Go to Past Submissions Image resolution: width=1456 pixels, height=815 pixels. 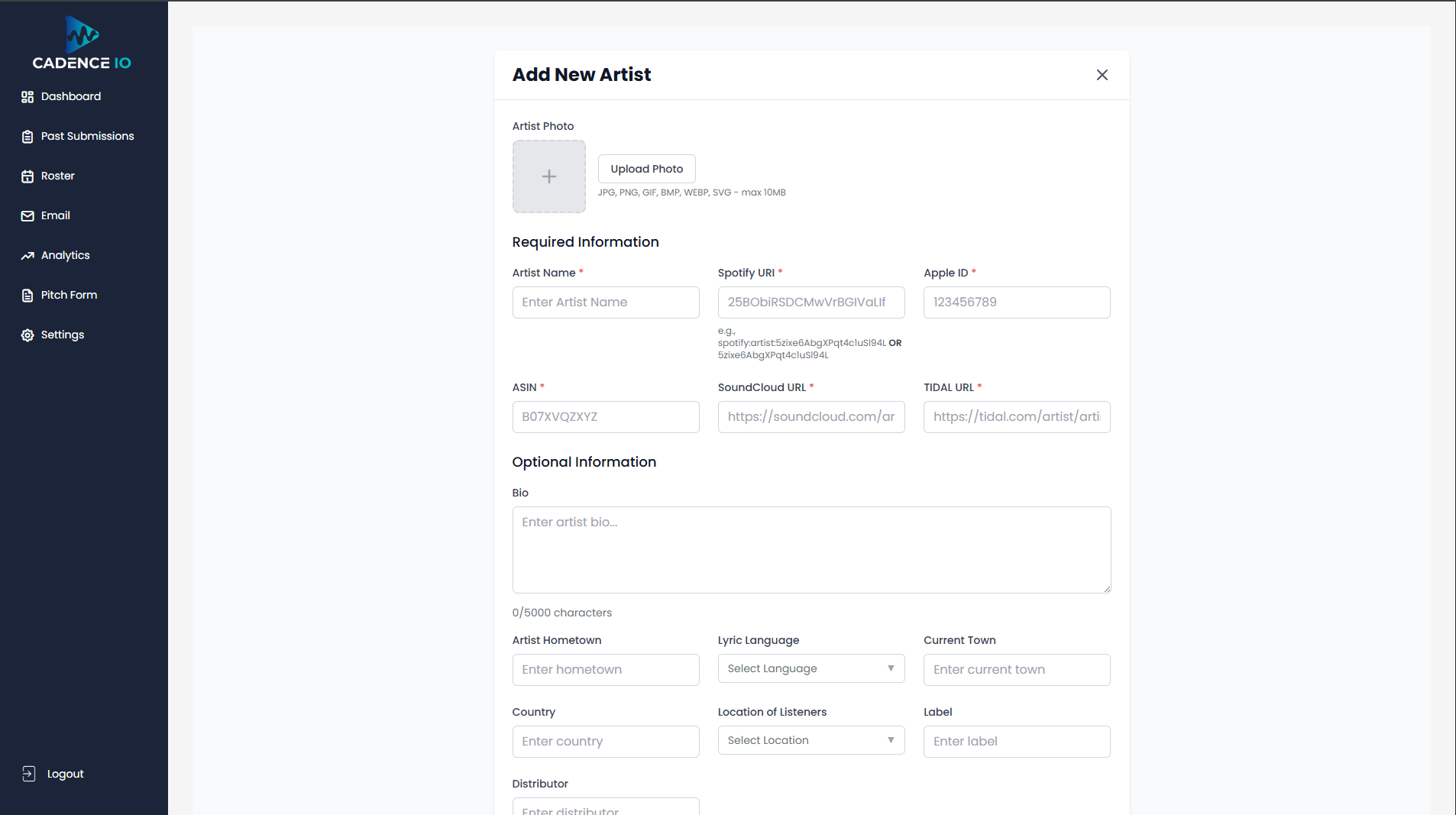click(88, 136)
